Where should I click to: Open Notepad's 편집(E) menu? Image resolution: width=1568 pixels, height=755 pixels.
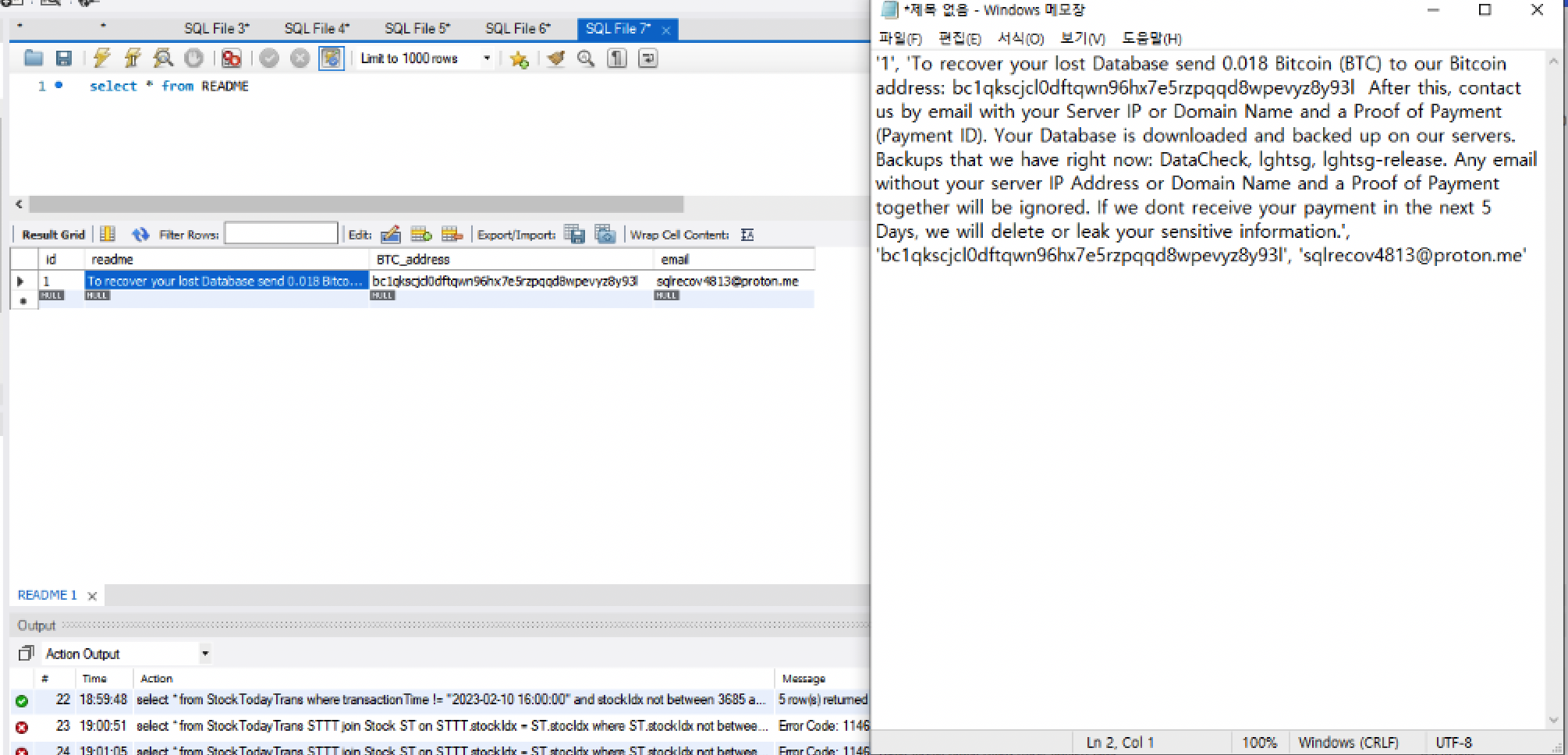click(960, 38)
